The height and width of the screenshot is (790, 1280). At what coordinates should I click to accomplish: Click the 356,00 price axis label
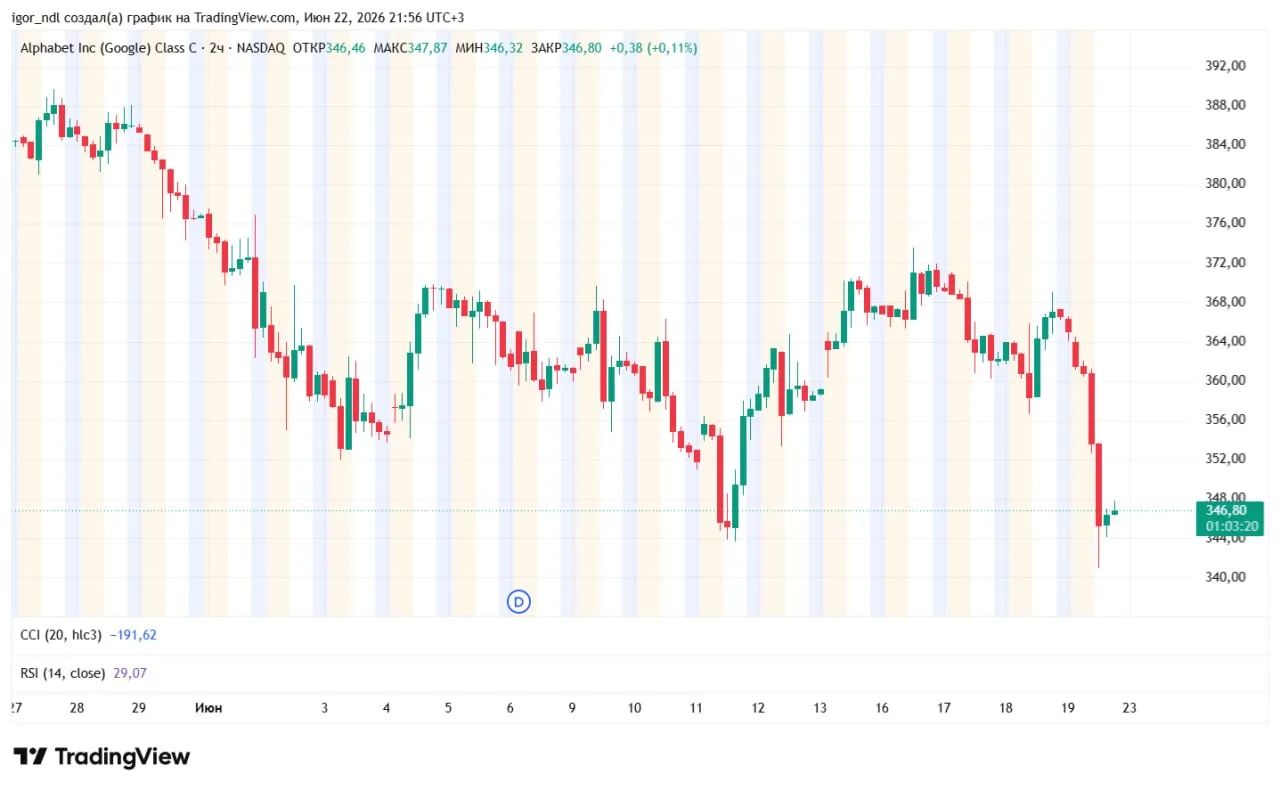tap(1225, 419)
